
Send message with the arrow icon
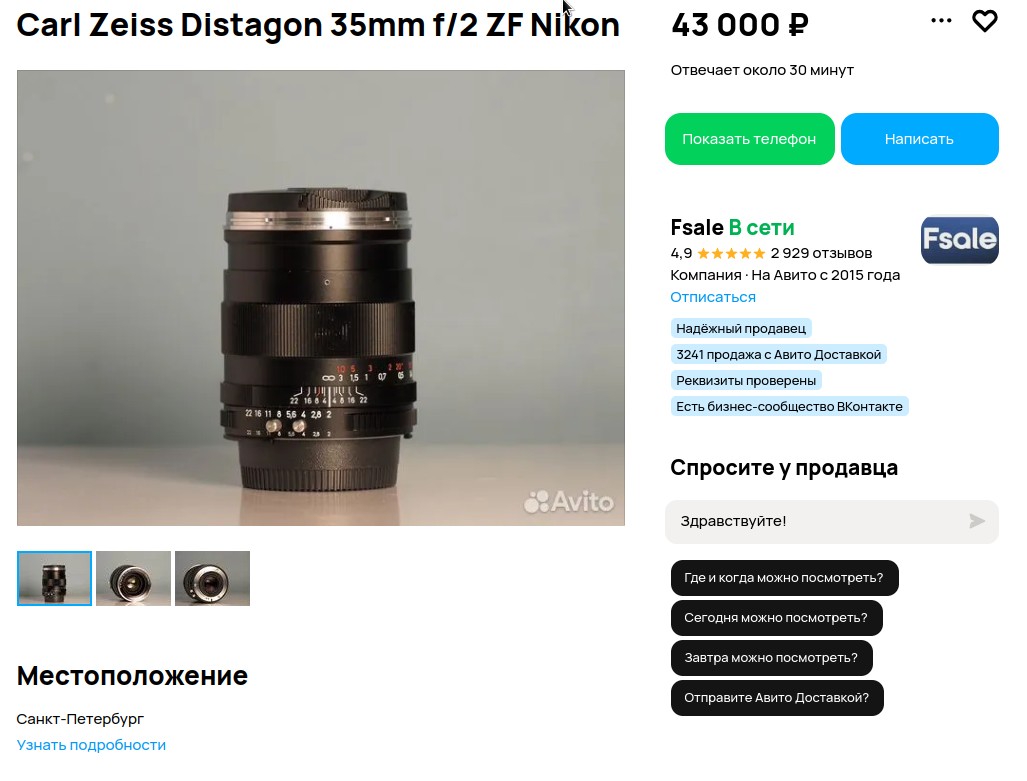977,521
